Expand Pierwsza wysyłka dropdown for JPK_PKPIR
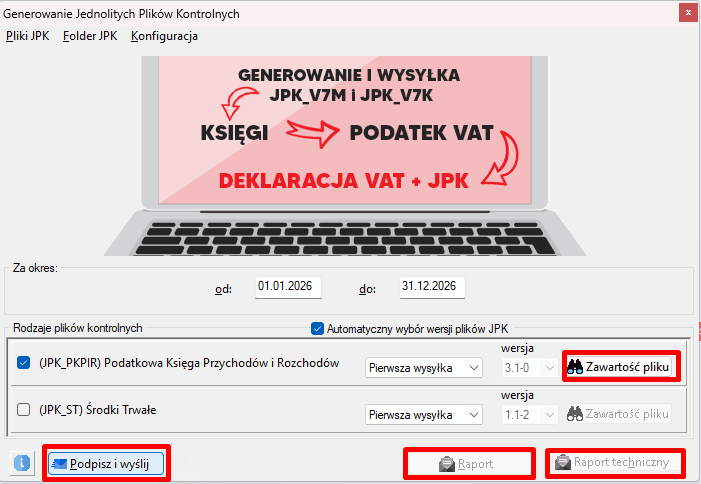 tap(425, 368)
